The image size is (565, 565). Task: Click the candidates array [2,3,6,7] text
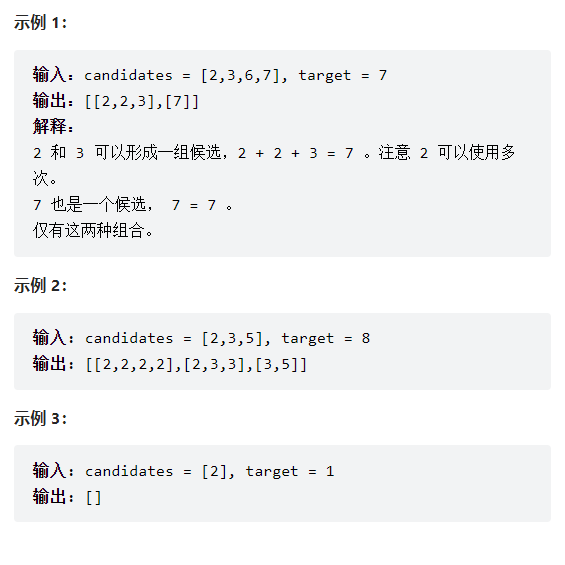(x=240, y=75)
